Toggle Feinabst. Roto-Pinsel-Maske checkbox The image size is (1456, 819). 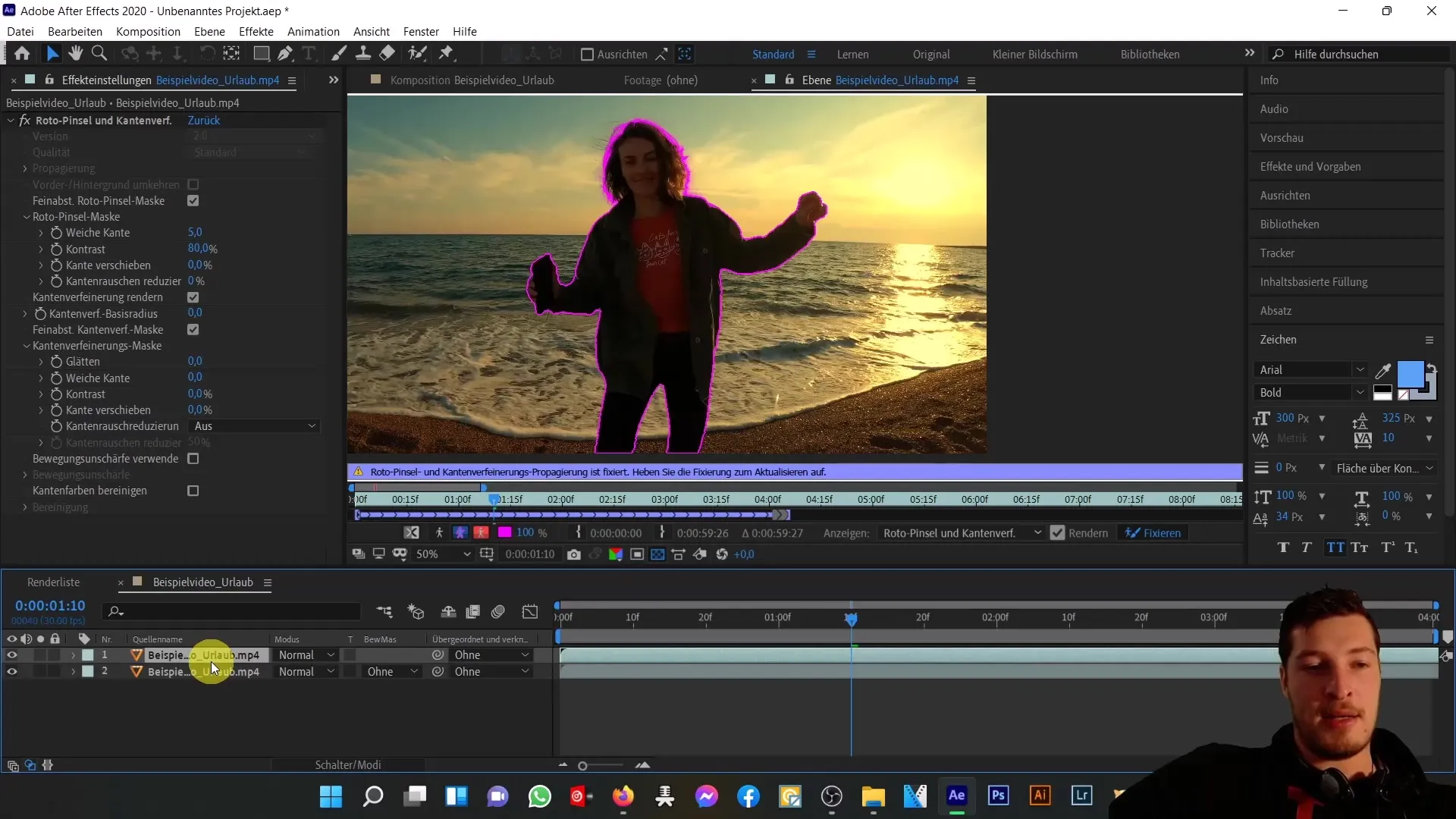tap(193, 201)
